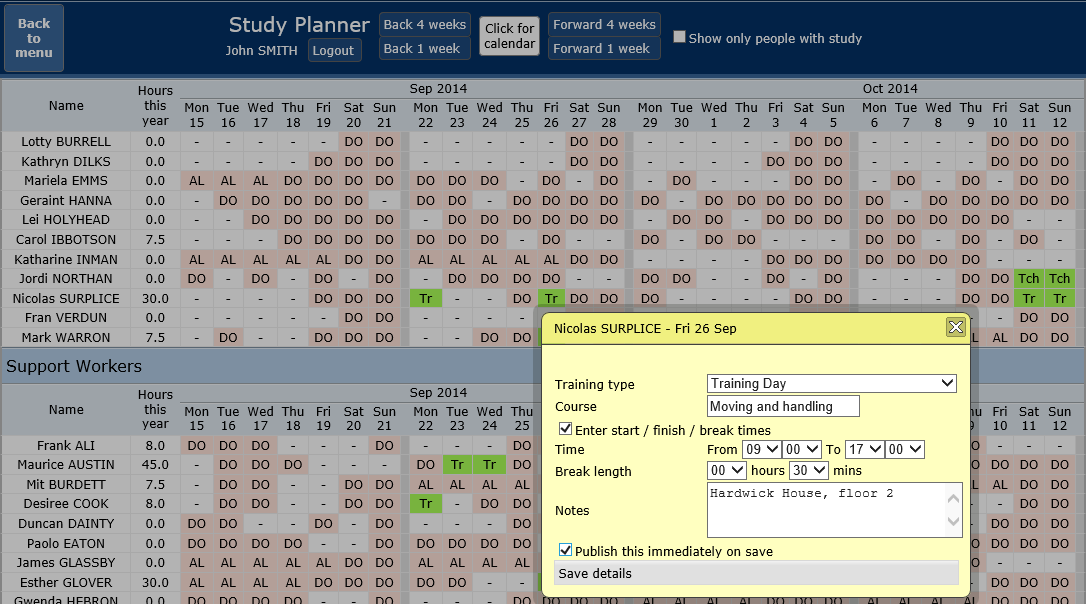Uncheck Enter start / finish / break times
Viewport: 1086px width, 604px height.
565,429
